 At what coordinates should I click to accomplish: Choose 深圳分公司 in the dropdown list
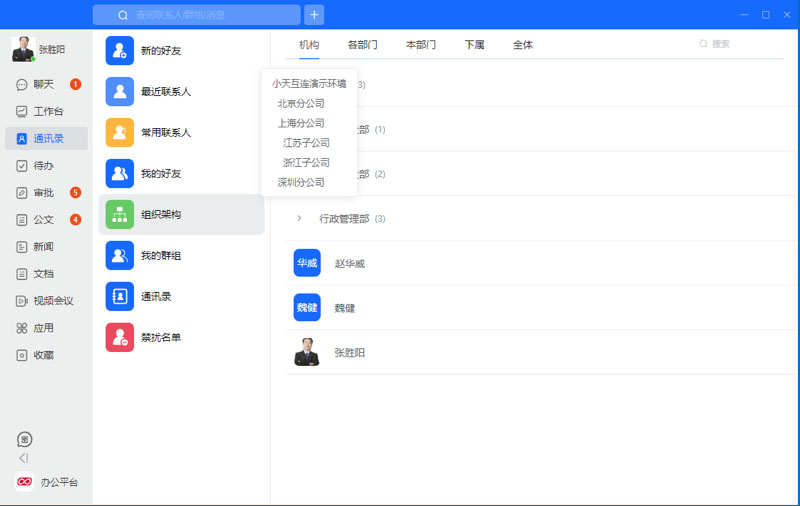click(301, 182)
